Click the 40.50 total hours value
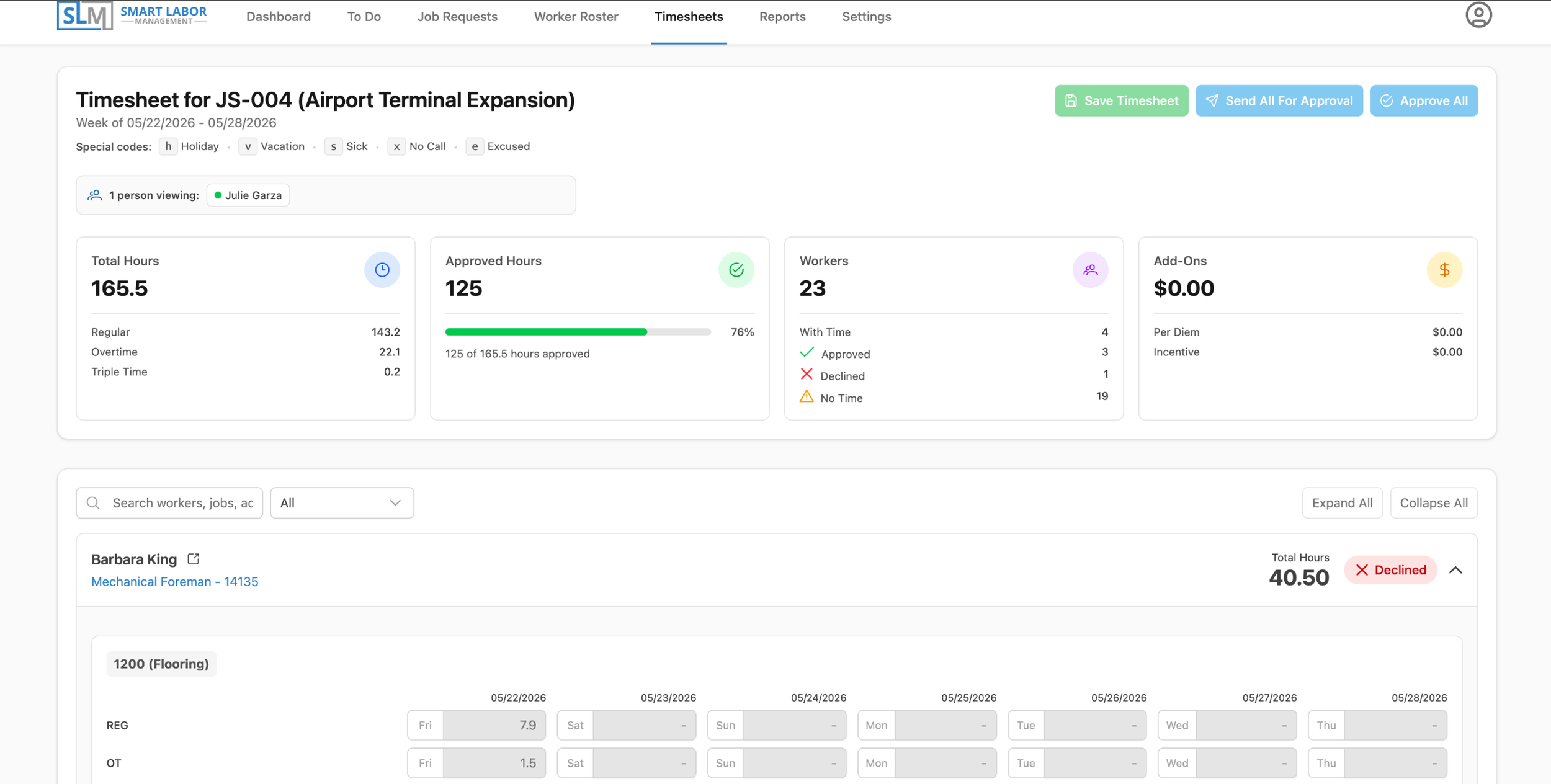The height and width of the screenshot is (784, 1551). click(1298, 578)
